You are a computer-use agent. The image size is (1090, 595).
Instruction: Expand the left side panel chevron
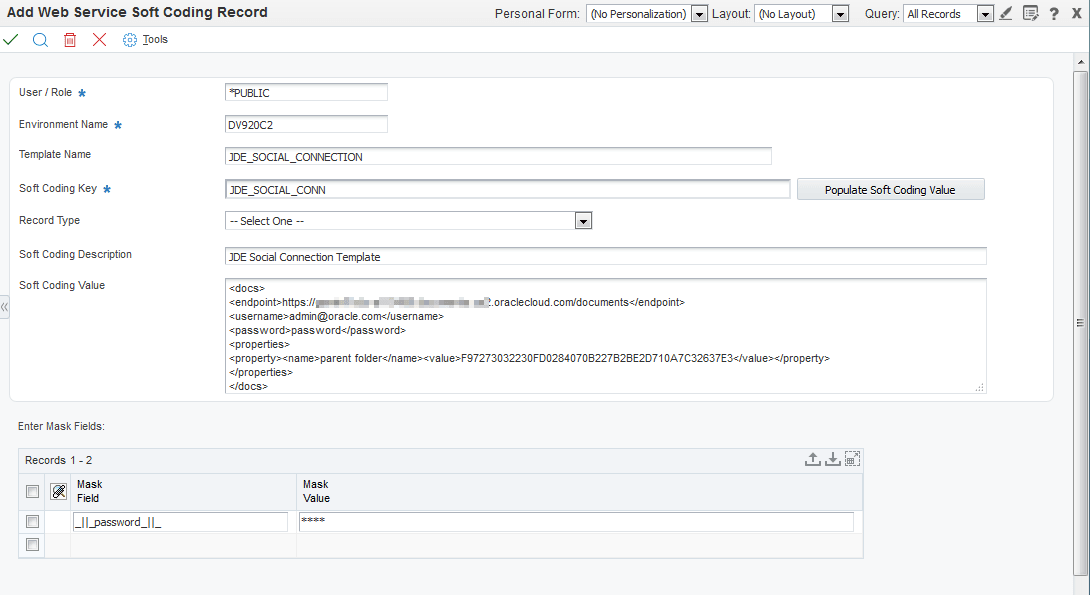[x=4, y=307]
